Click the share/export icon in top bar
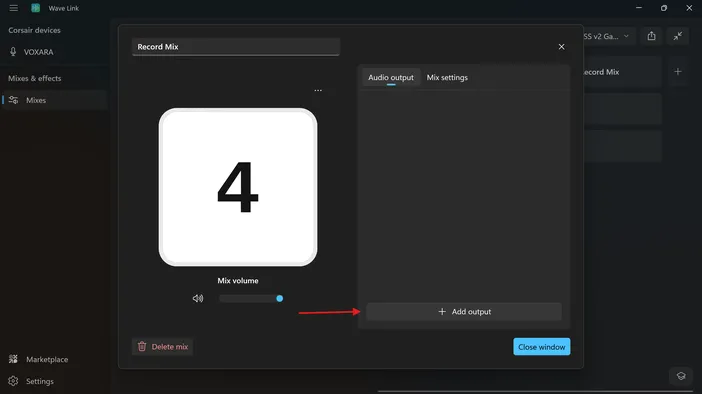702x394 pixels. click(651, 36)
